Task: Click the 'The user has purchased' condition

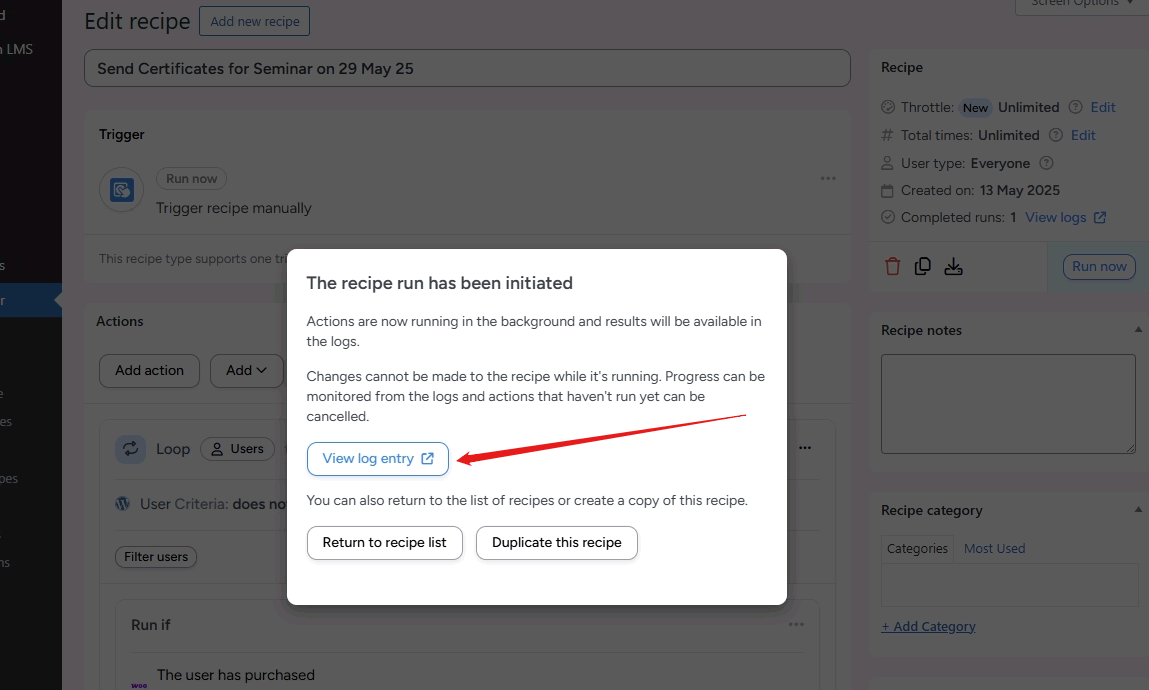Action: (235, 675)
